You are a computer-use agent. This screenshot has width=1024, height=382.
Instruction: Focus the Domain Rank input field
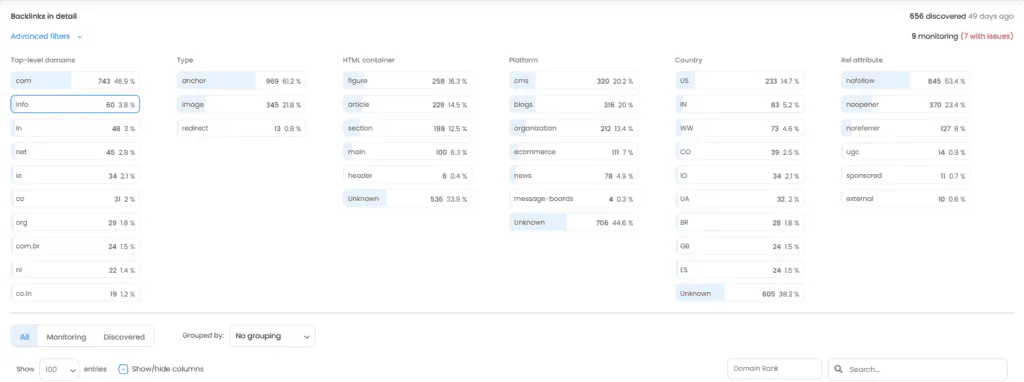774,369
